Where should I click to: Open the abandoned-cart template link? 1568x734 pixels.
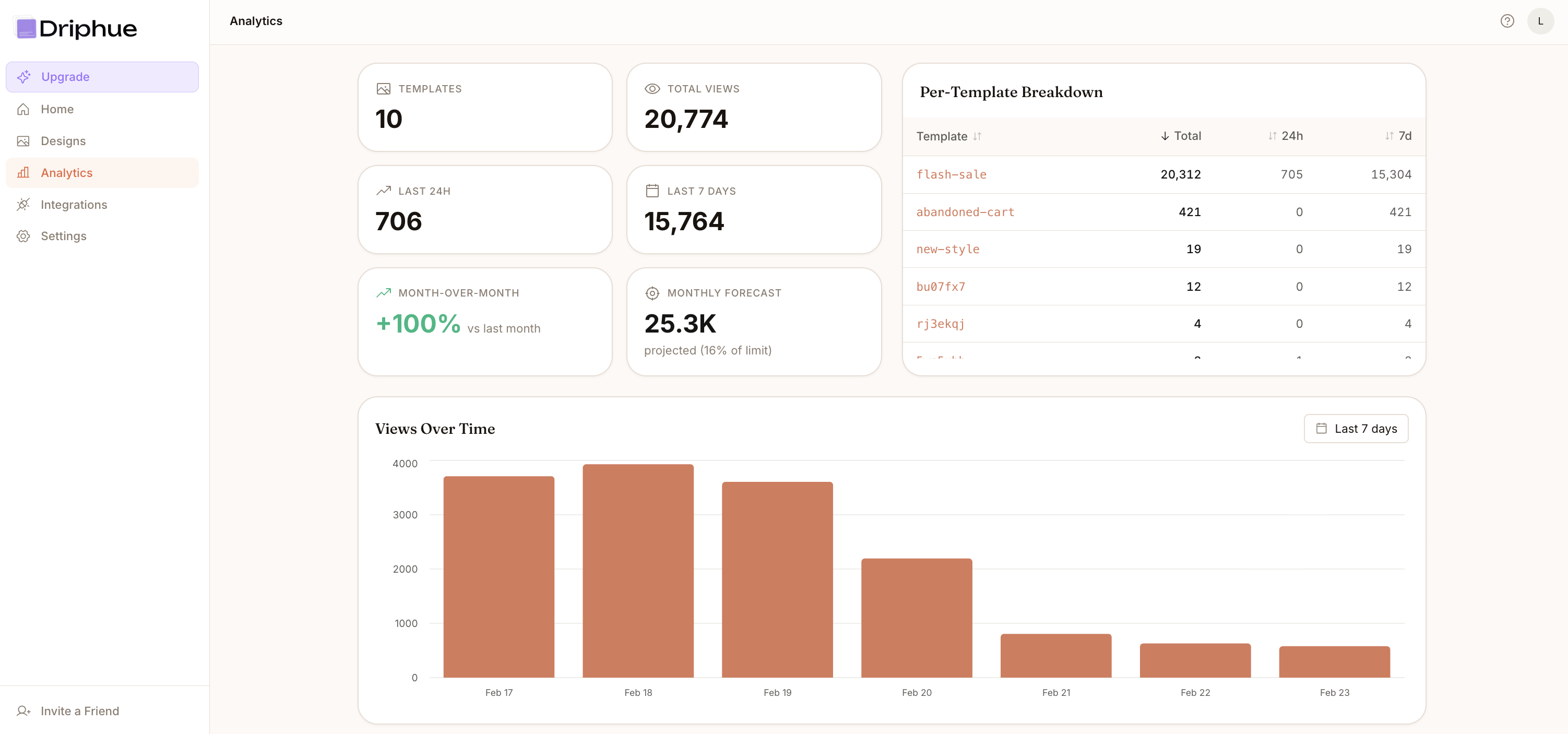coord(965,212)
